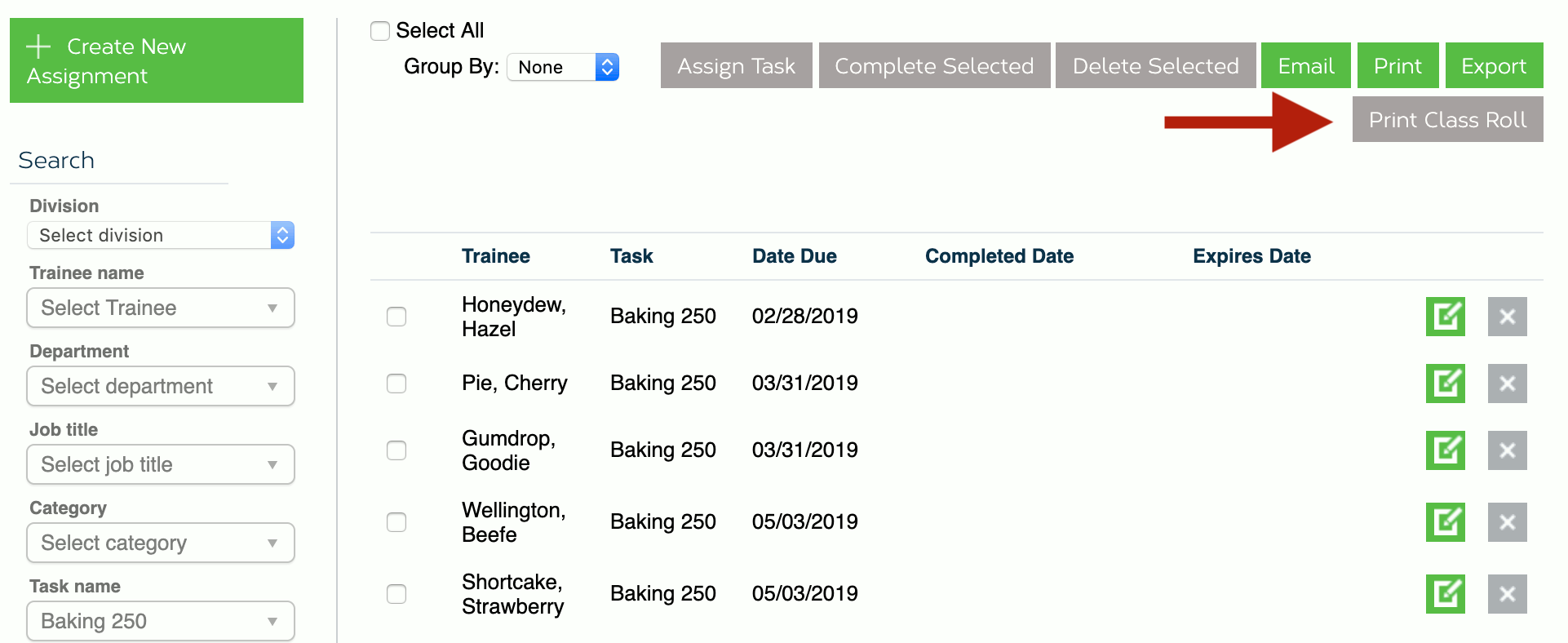Expand the Select job title dropdown

coord(161,464)
